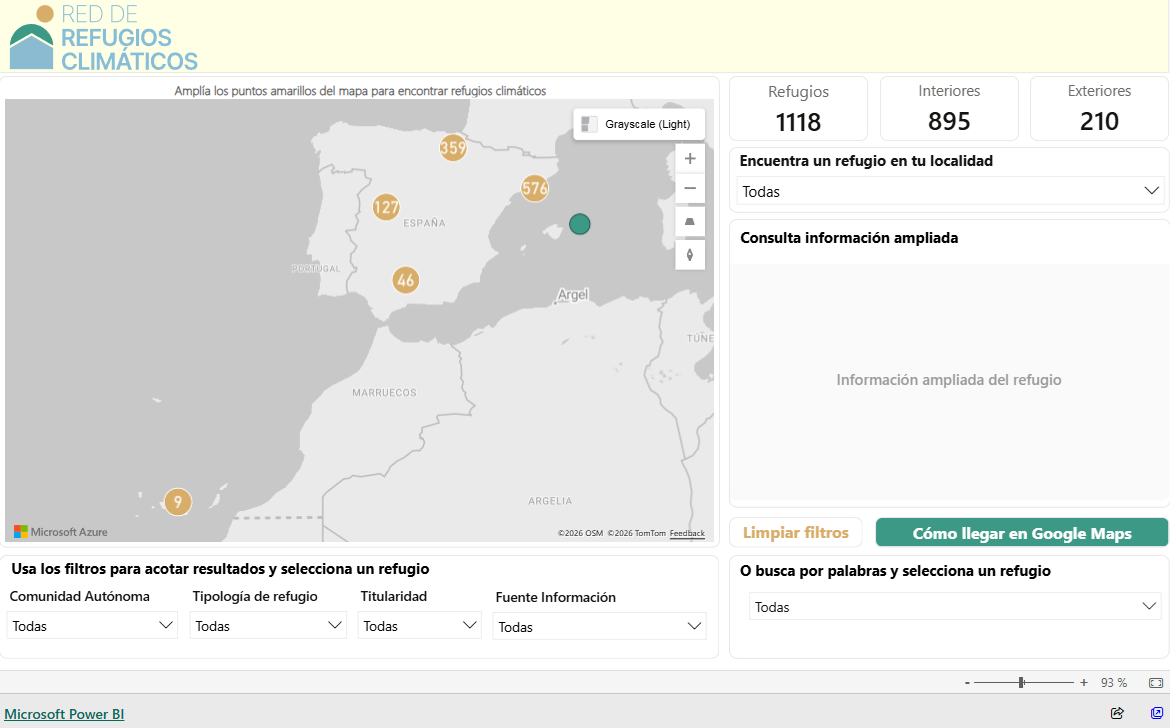This screenshot has width=1170, height=728.
Task: Zoom out the map with minus button
Action: click(690, 188)
